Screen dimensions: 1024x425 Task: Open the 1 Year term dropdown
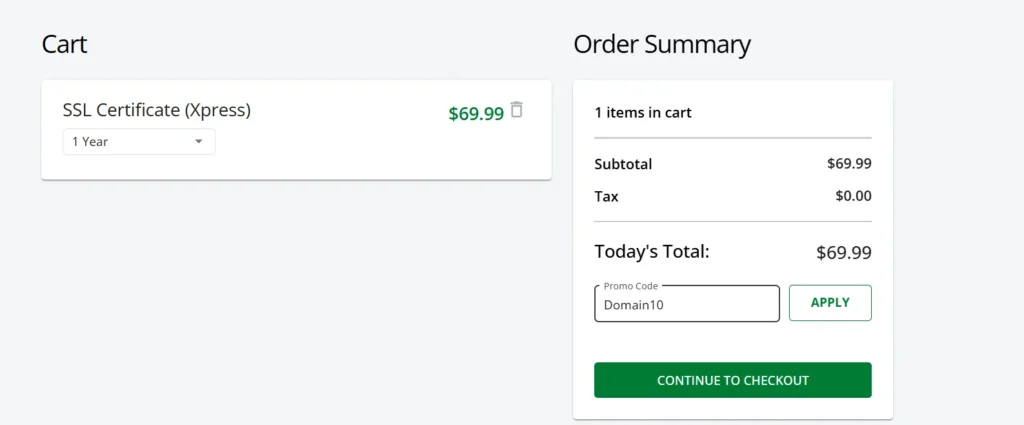[138, 142]
